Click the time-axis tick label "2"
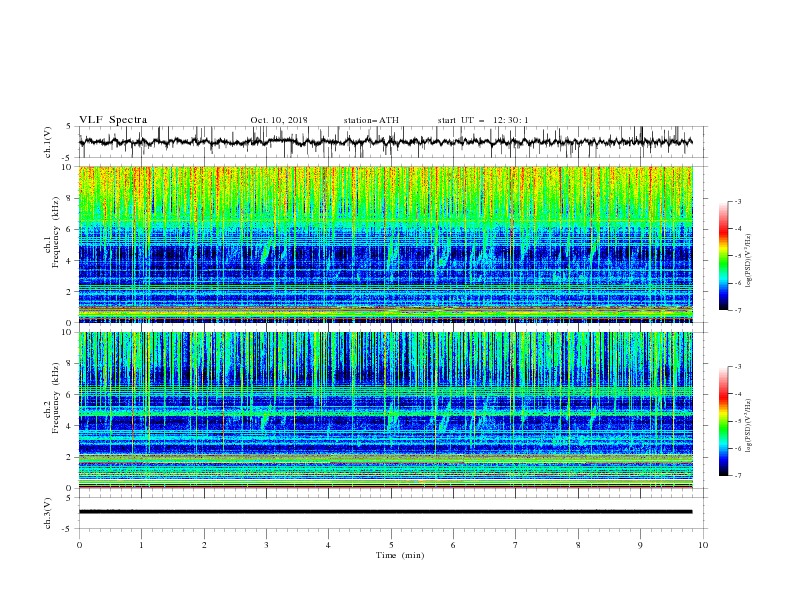This screenshot has height=612, width=792. click(x=204, y=545)
